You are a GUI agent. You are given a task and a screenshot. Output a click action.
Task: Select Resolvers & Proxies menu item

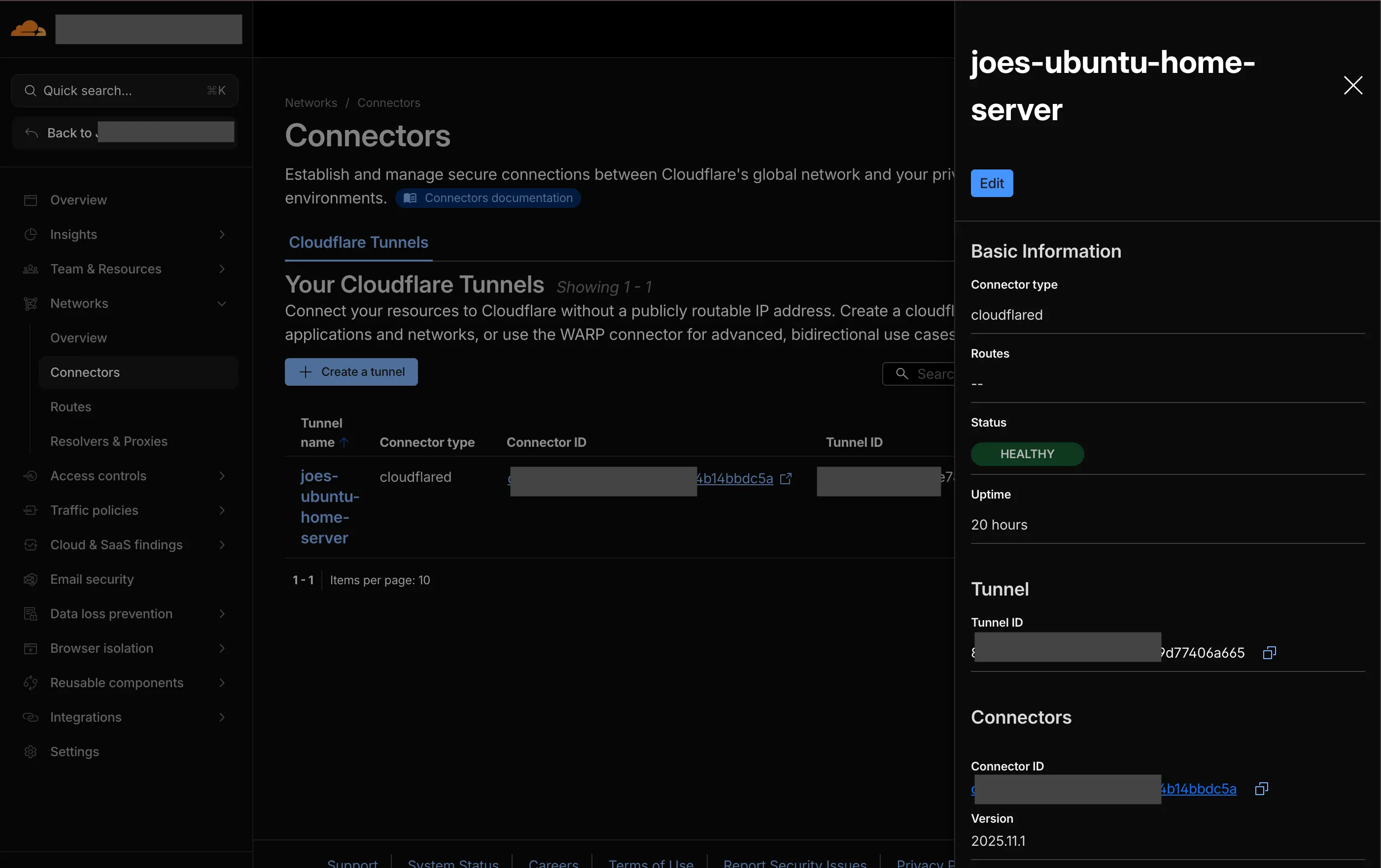(109, 441)
